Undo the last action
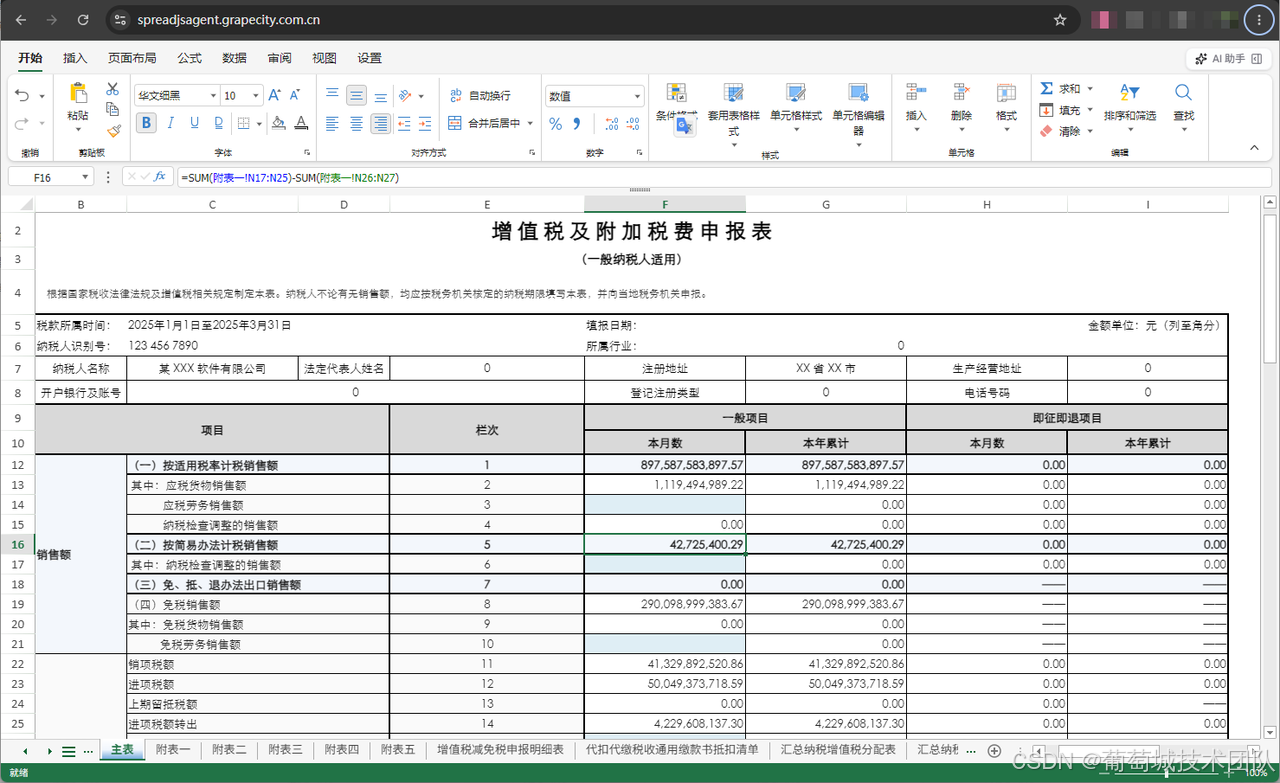1280x783 pixels. point(22,95)
